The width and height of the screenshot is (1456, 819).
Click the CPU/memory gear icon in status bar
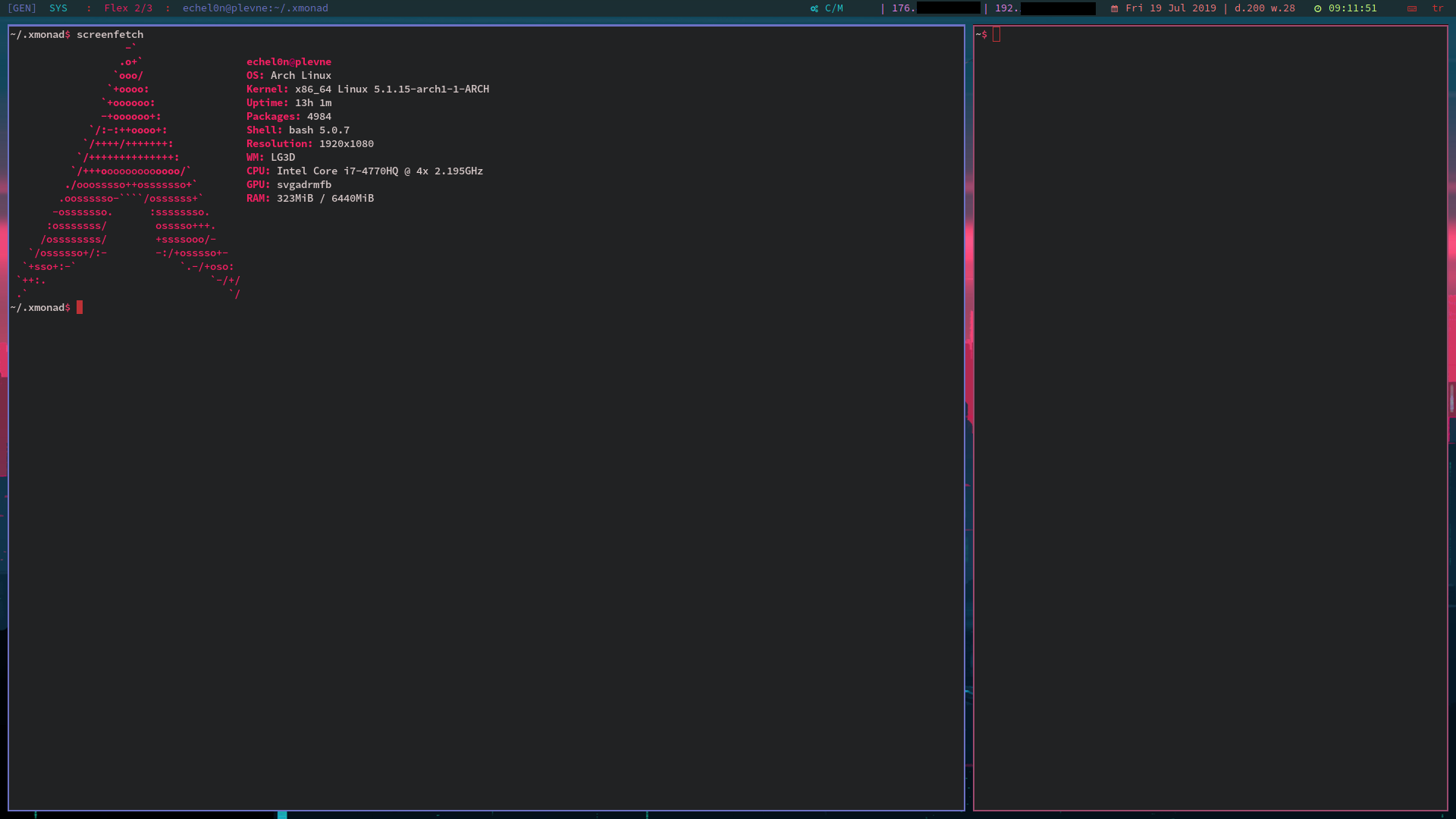click(x=814, y=8)
